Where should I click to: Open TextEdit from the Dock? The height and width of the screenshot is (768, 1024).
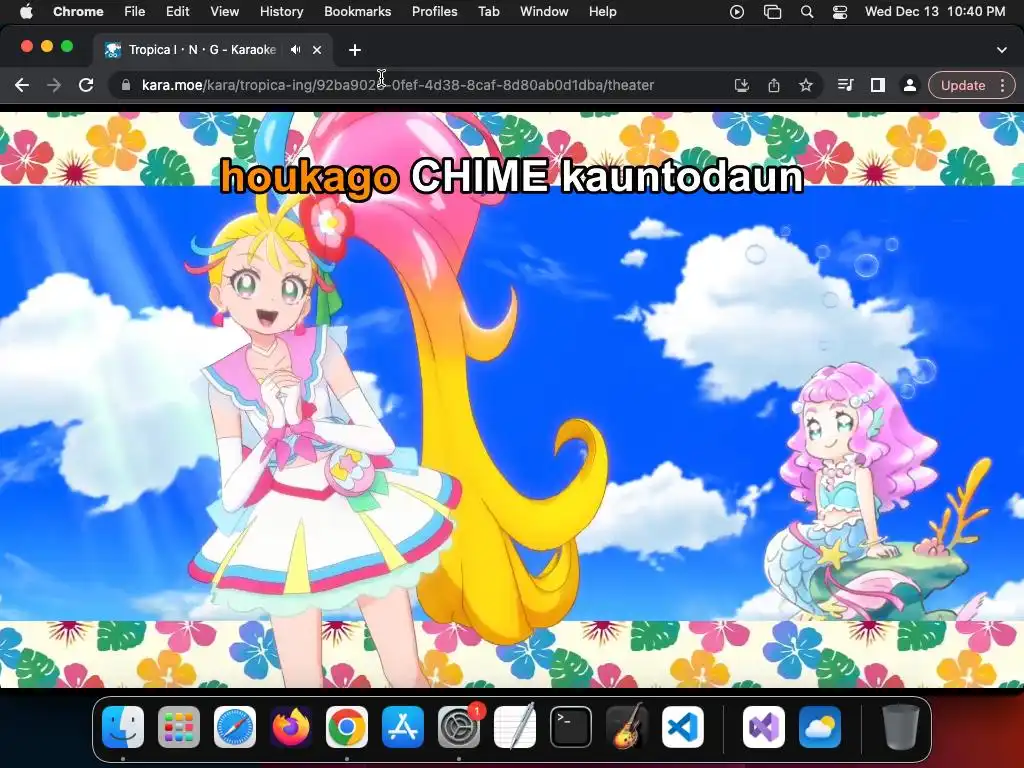(x=515, y=726)
